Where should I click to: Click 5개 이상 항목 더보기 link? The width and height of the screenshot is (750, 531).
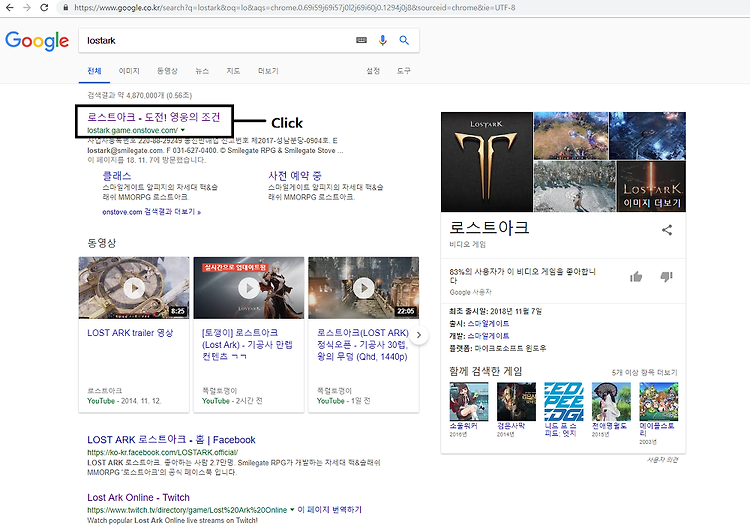(644, 372)
